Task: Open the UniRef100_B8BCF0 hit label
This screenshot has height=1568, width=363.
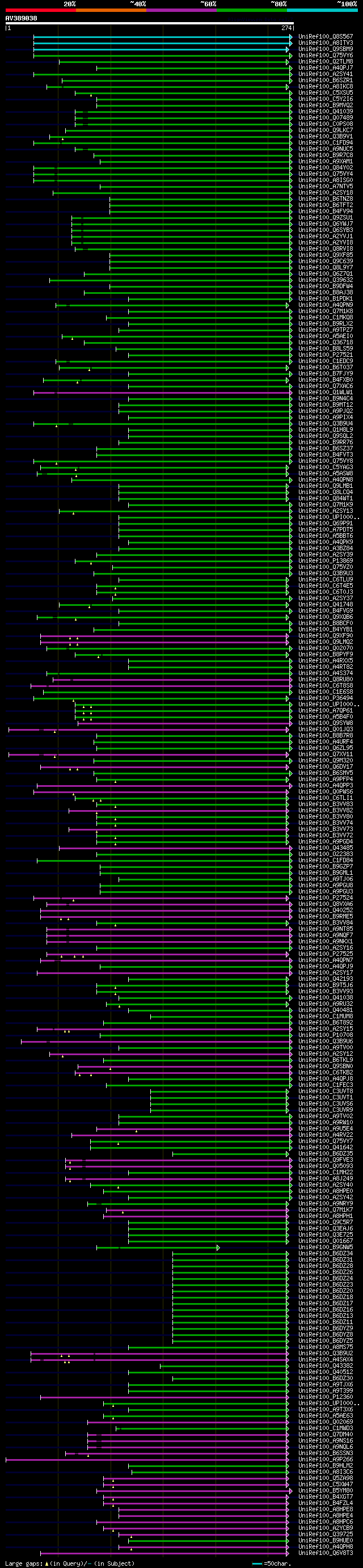Action: [326, 623]
